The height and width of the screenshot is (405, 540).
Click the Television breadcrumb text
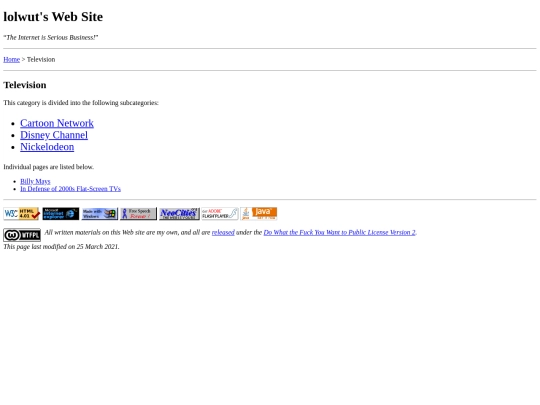[x=41, y=60]
